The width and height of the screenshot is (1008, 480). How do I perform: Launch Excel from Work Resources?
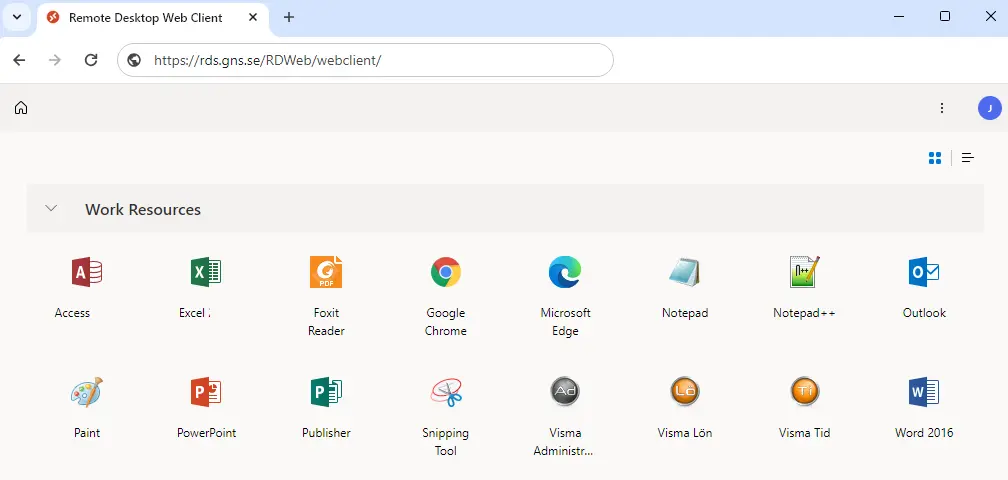tap(206, 272)
